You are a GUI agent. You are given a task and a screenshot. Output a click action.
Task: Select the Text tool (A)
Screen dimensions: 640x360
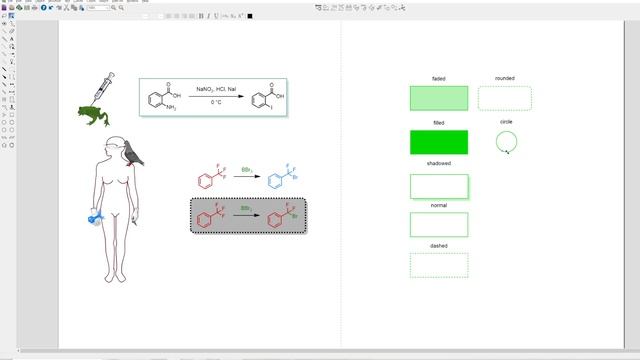click(x=12, y=39)
